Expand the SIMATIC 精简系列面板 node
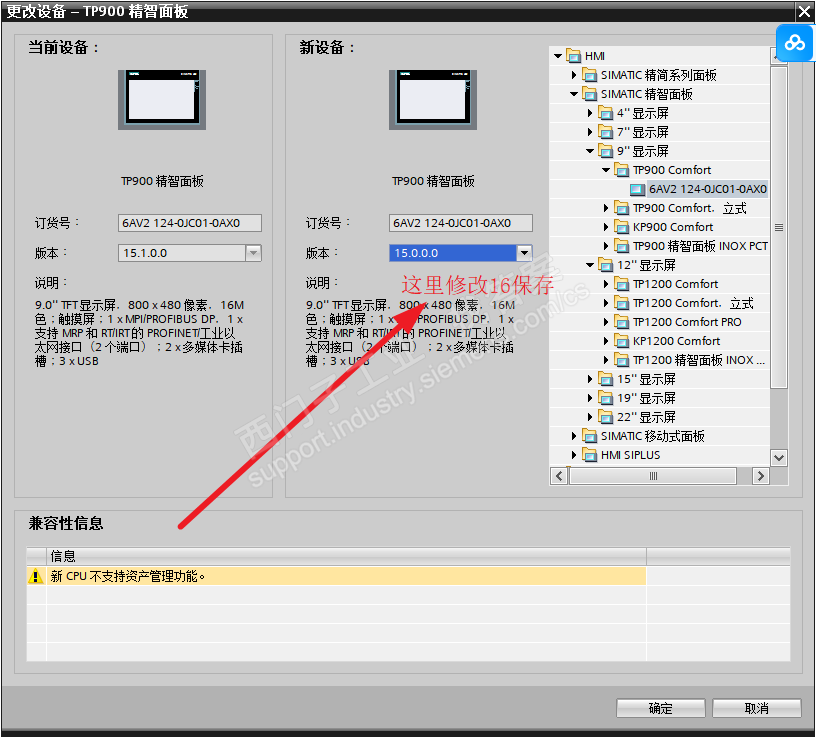 (573, 75)
